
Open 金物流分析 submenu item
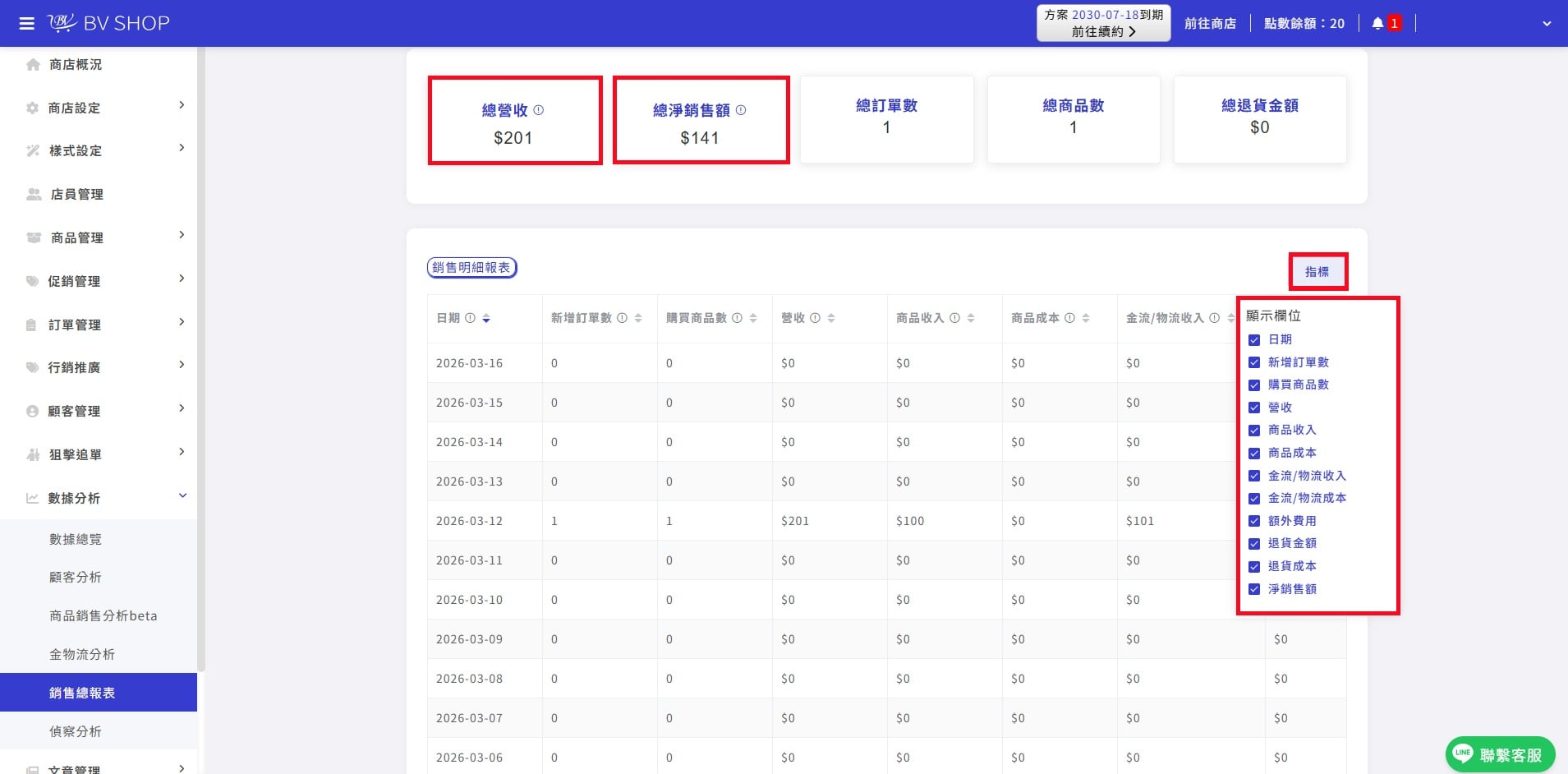coord(99,654)
